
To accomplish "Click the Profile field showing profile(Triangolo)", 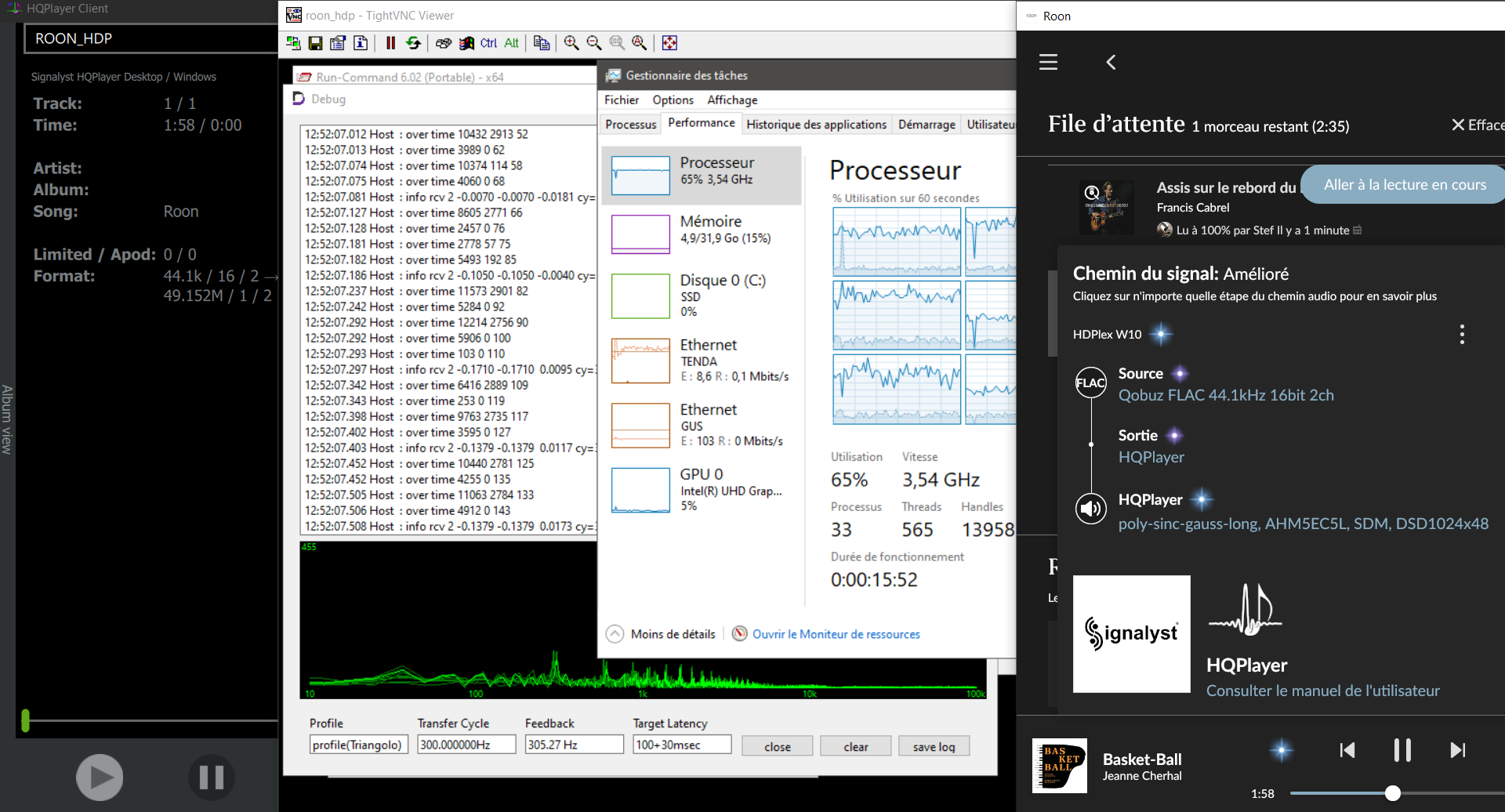I will [358, 745].
